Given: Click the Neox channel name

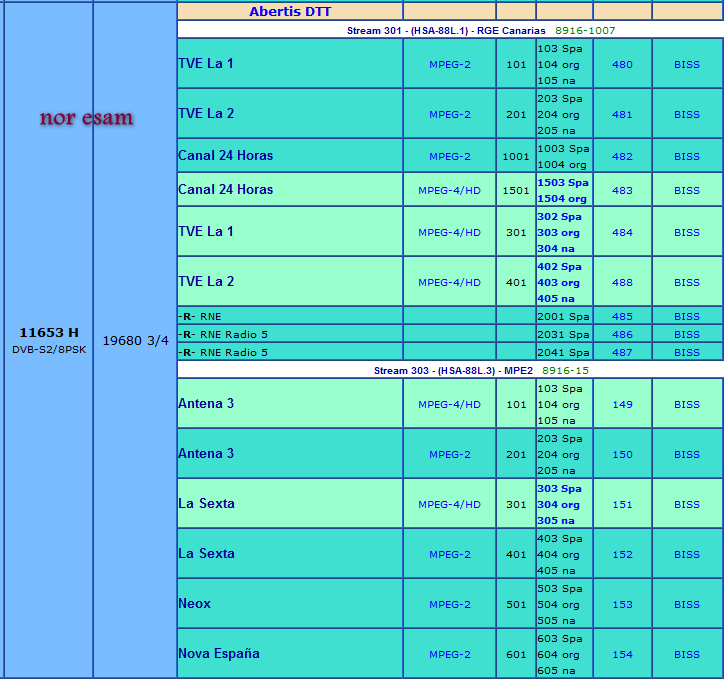Looking at the screenshot, I should (x=194, y=604).
